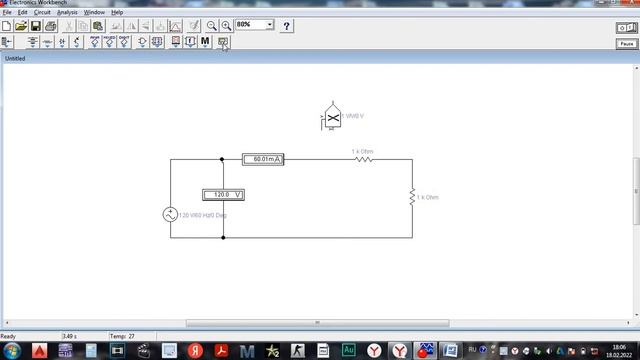Switch to Electronics Workbench taskbar button
The height and width of the screenshot is (360, 640).
(425, 351)
